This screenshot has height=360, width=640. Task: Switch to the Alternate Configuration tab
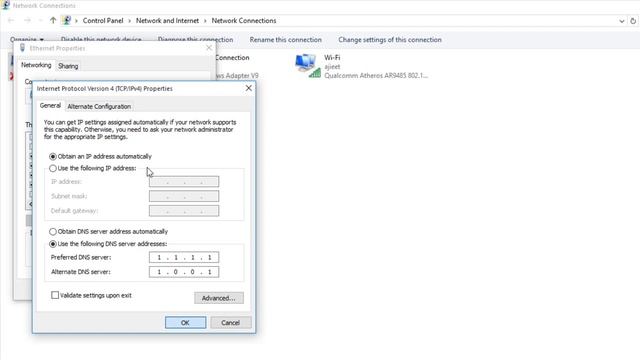[x=99, y=106]
